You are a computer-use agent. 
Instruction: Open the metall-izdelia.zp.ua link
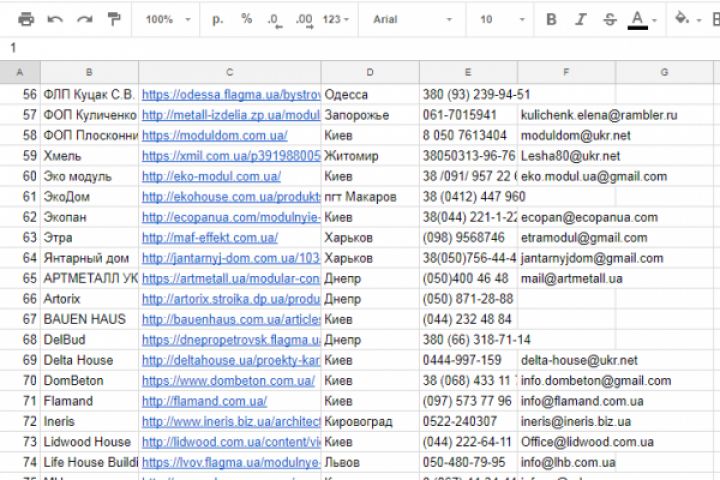pyautogui.click(x=231, y=115)
